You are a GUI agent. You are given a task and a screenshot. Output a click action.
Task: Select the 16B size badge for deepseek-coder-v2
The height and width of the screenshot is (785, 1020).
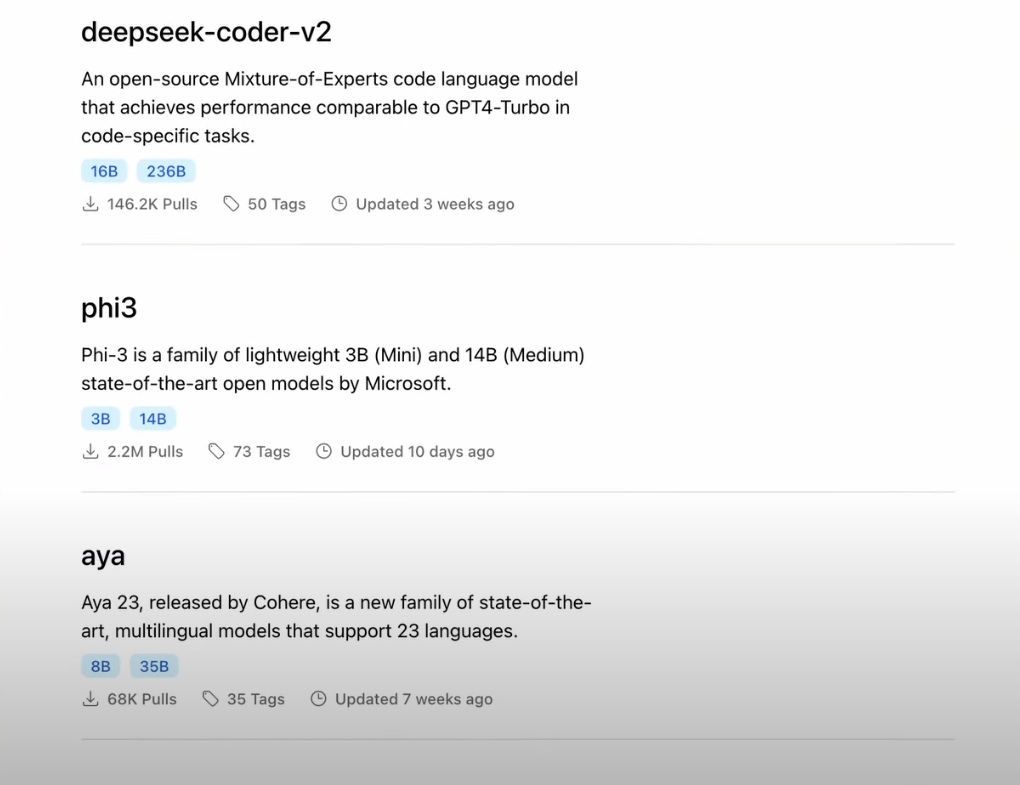104,171
